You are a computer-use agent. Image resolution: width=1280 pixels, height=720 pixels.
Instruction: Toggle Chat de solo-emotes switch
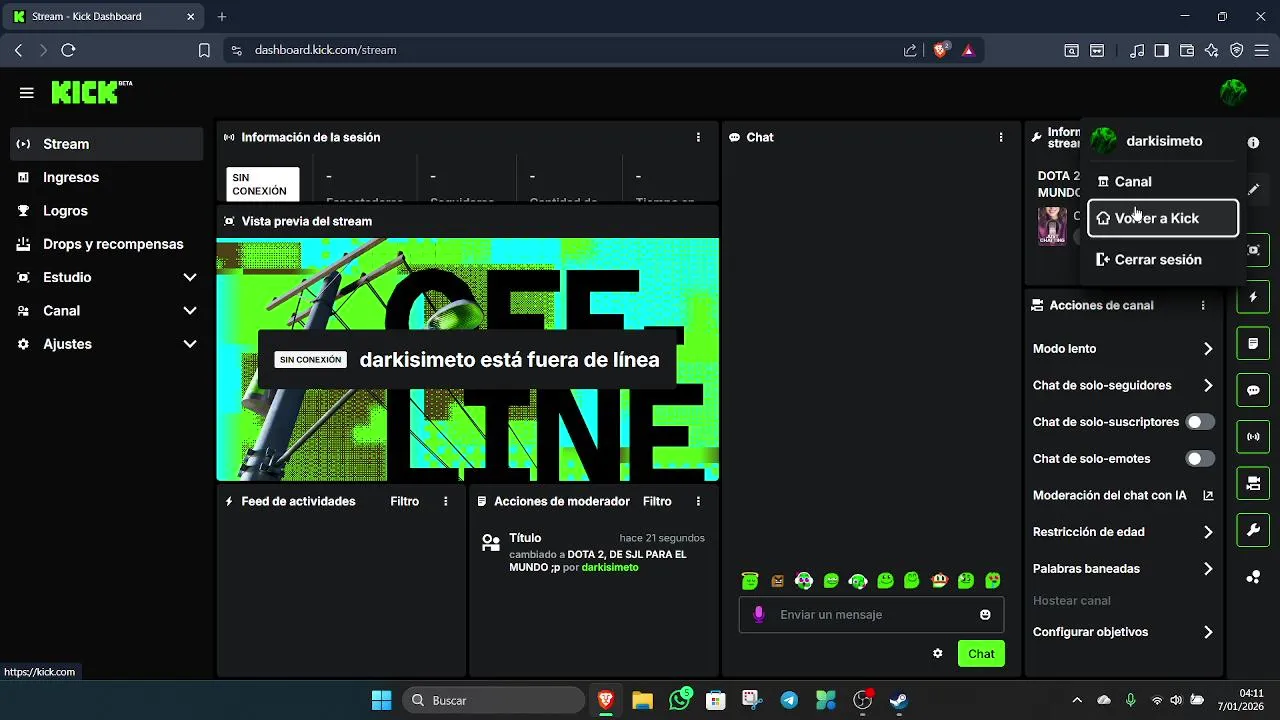tap(1200, 459)
